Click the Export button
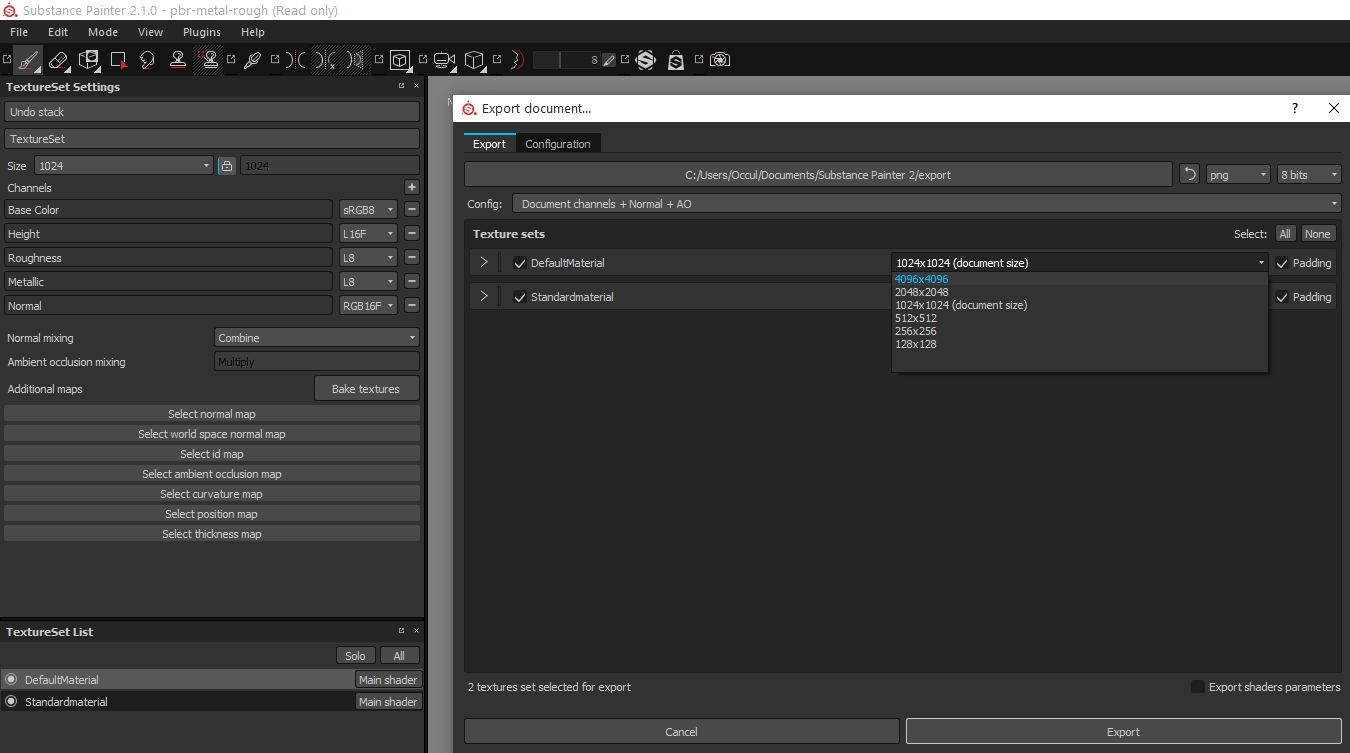Viewport: 1350px width, 753px height. pos(1123,732)
